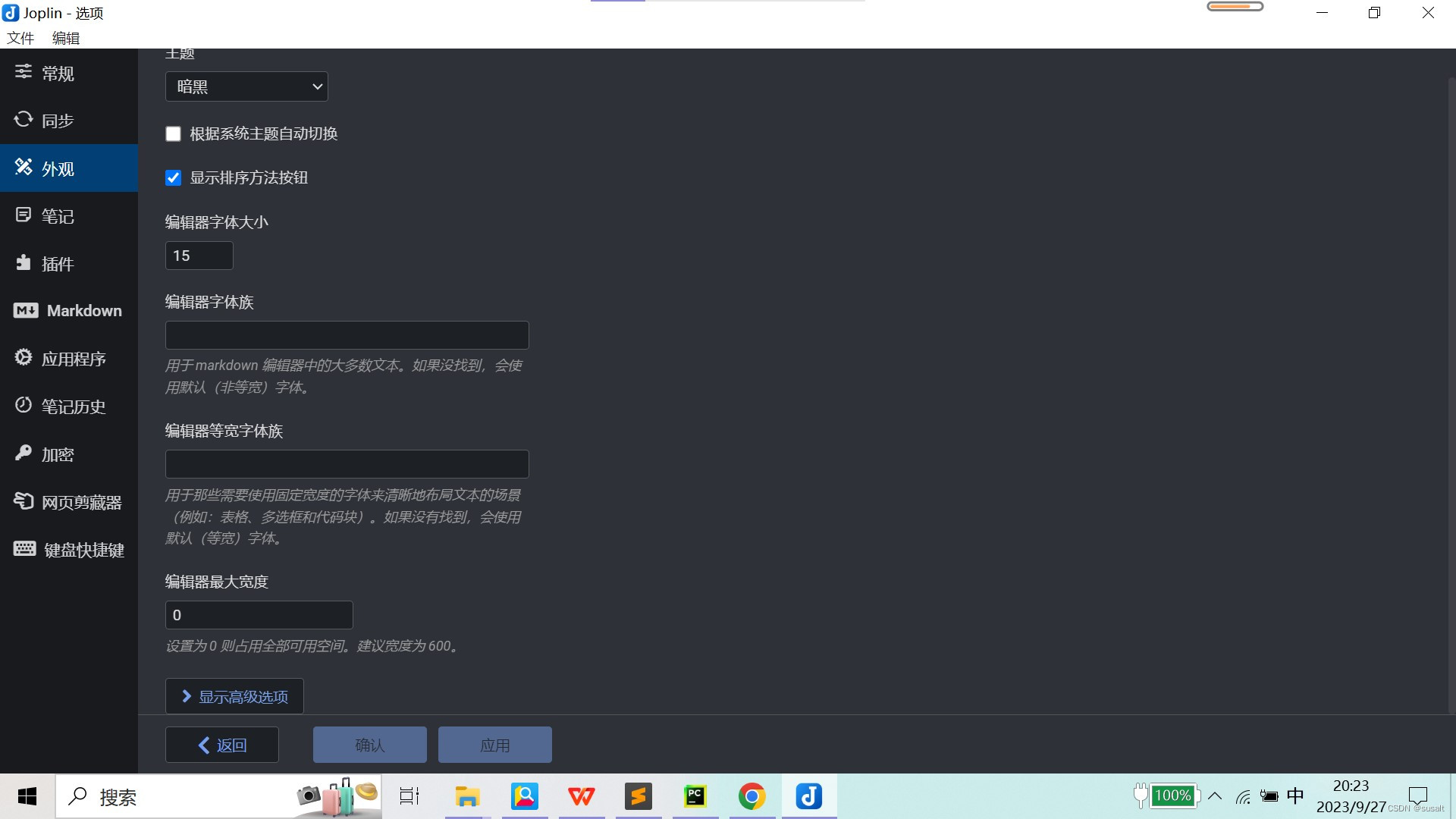The width and height of the screenshot is (1456, 819).
Task: Expand the show advanced options (显示高级选项) section
Action: click(x=234, y=696)
